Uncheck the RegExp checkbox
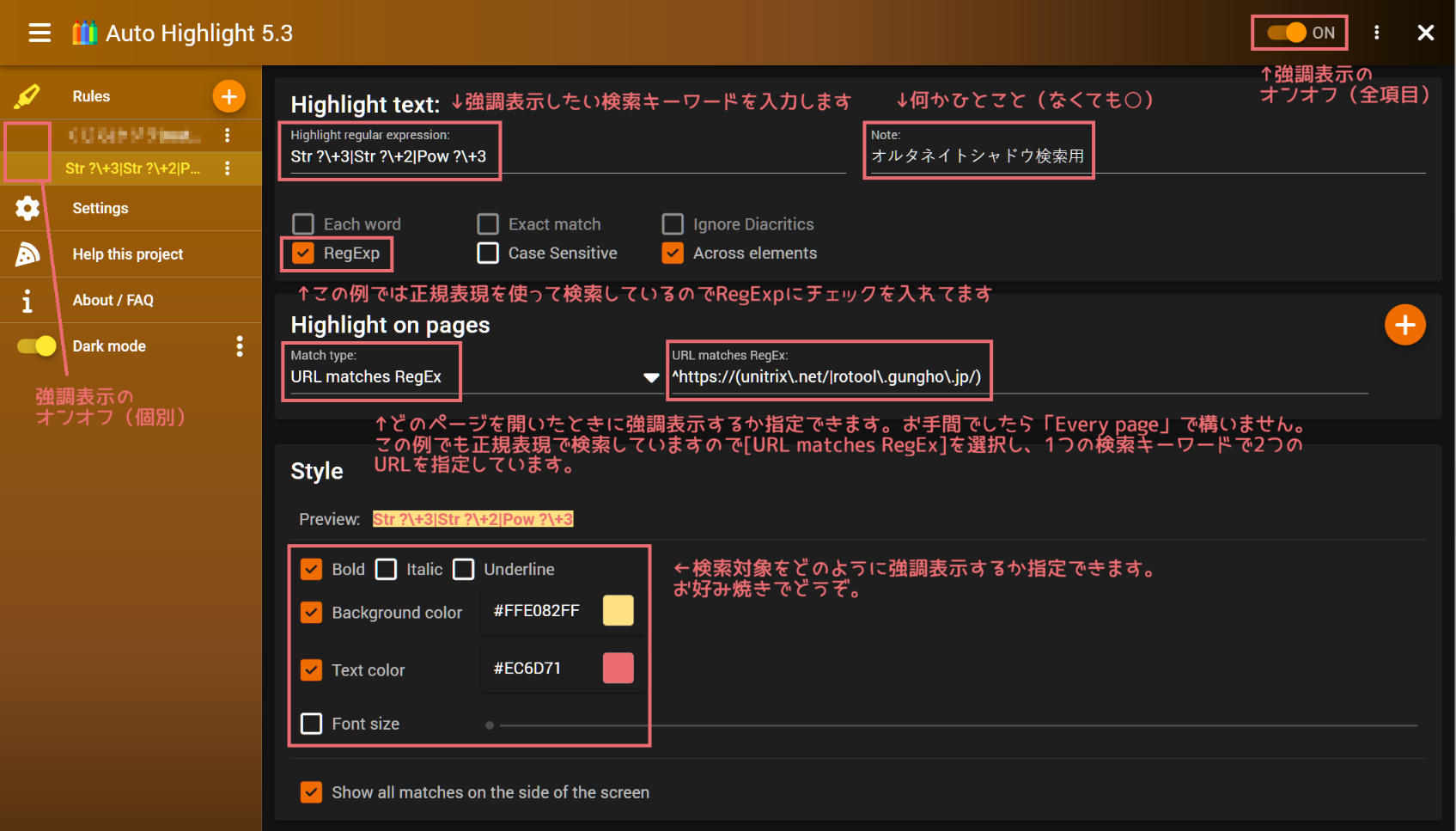Viewport: 1456px width, 831px height. point(303,254)
